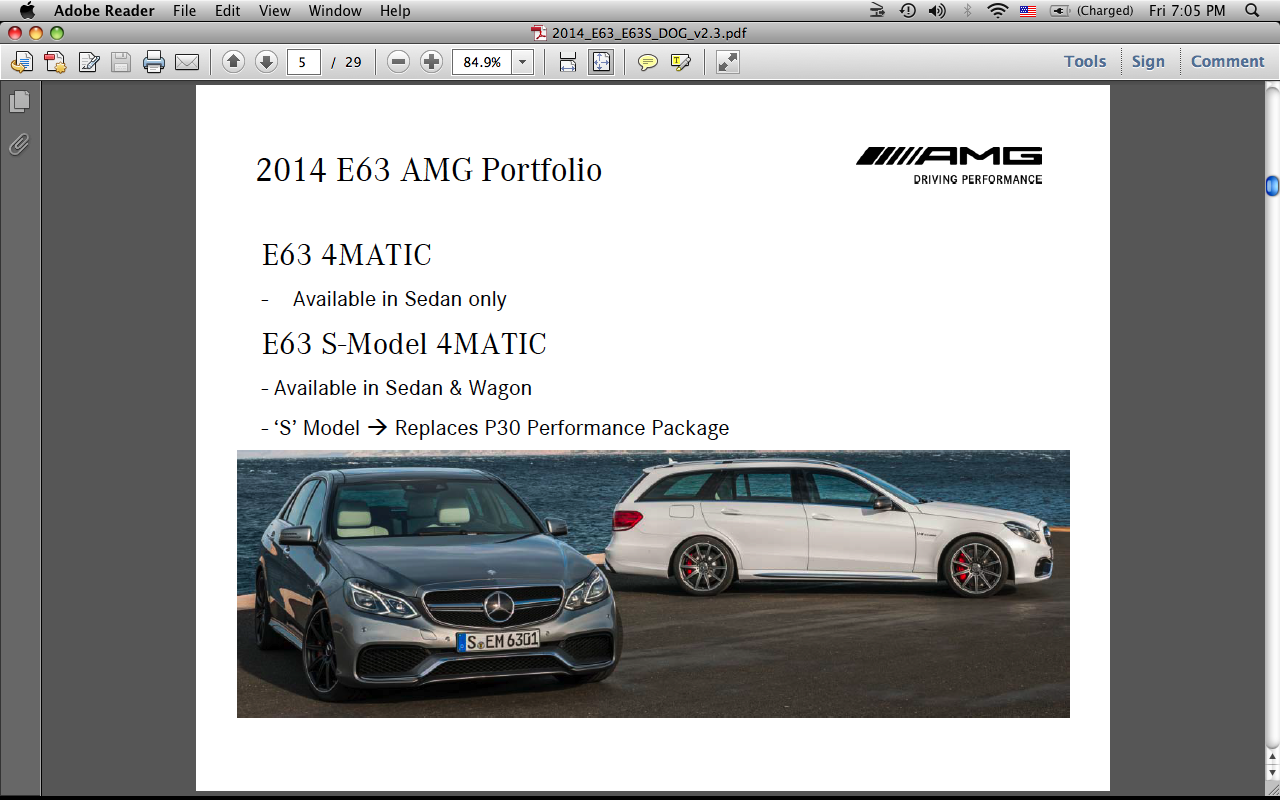Enter read mode with expand-arrows icon
This screenshot has height=800, width=1280.
728,62
